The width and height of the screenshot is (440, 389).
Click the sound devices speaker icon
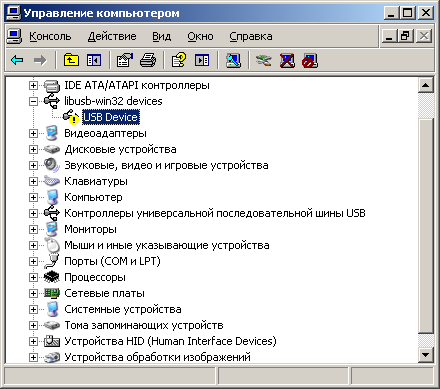[x=52, y=165]
